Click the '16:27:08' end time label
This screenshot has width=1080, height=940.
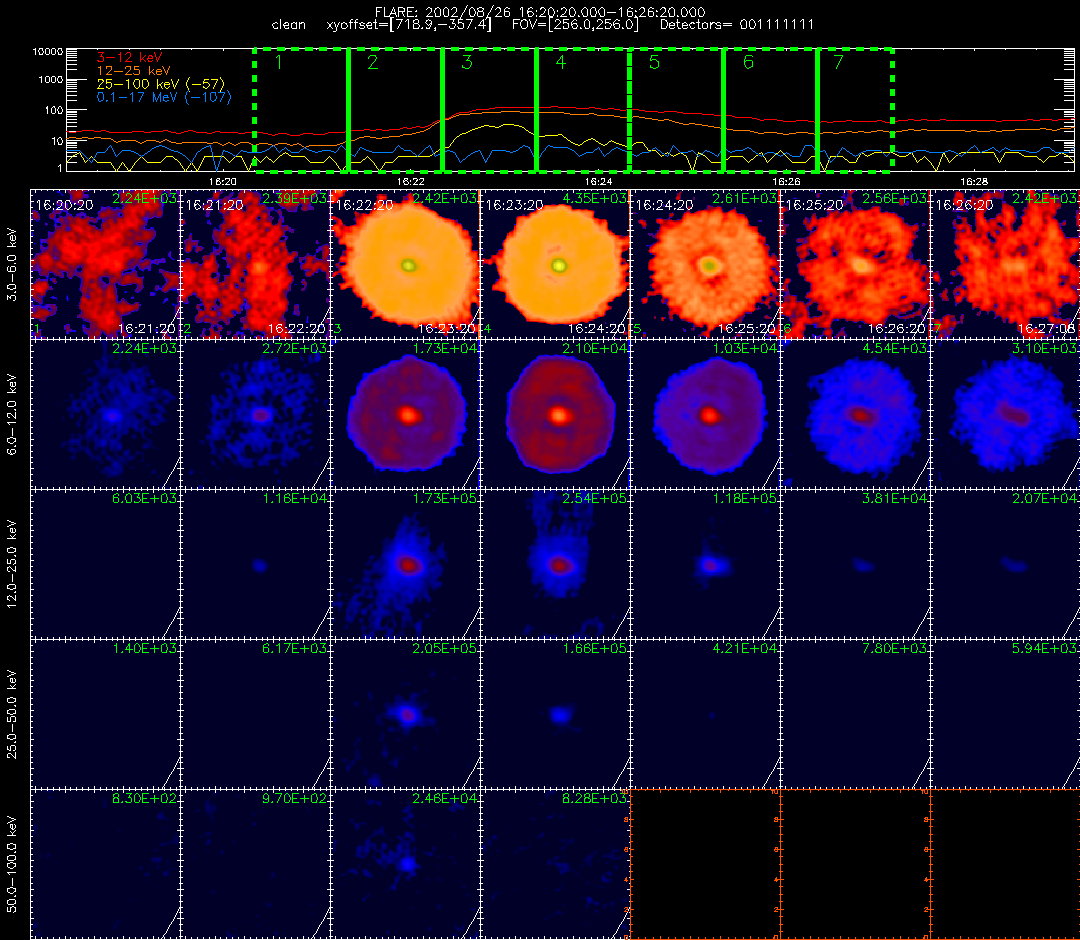pyautogui.click(x=1046, y=328)
